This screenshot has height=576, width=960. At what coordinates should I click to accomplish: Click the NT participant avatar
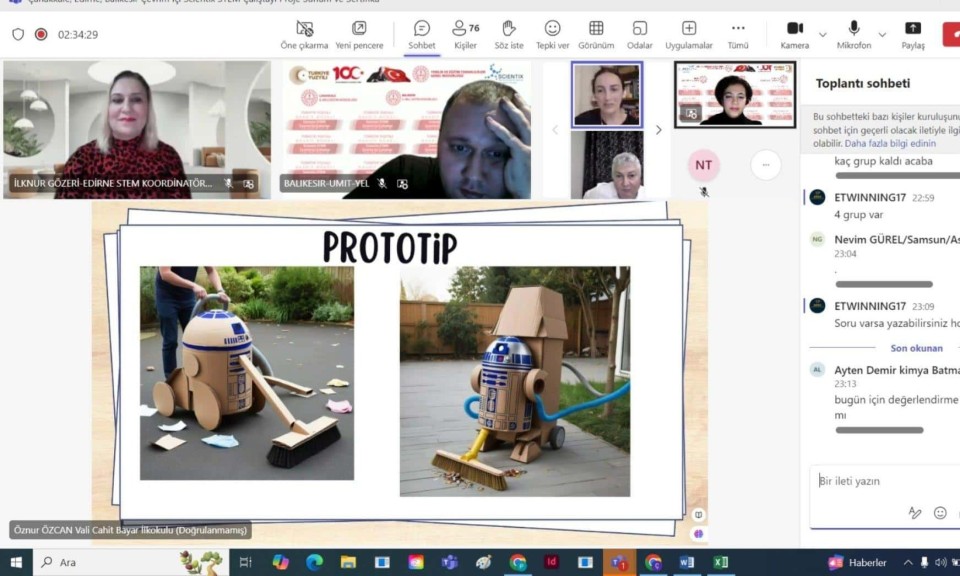point(703,165)
